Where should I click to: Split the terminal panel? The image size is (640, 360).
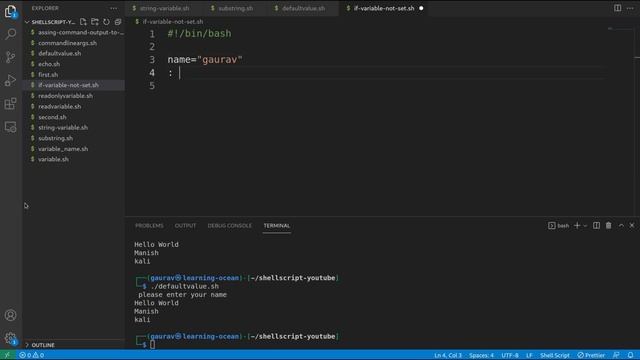tap(596, 225)
